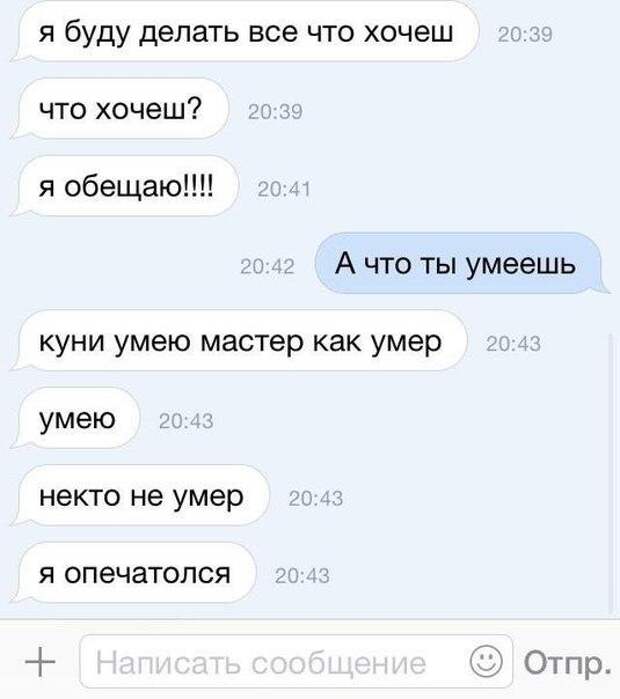Tap the Отпр. send button
Viewport: 620px width, 699px height.
pos(567,662)
